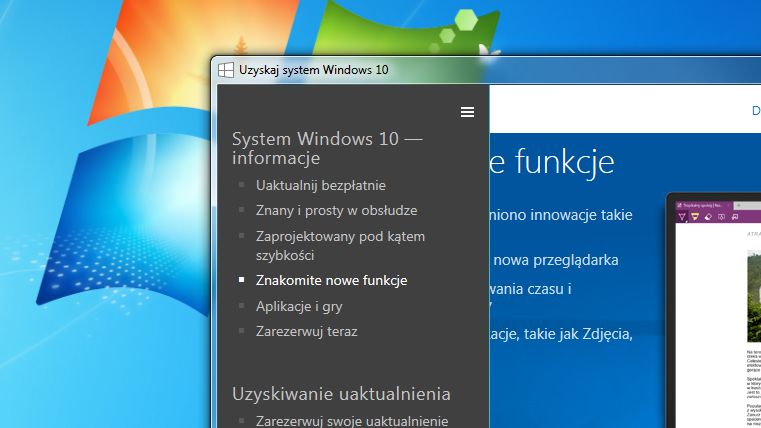
Task: Click the 'Uzyskaj system Windows 10' title text
Action: [314, 70]
